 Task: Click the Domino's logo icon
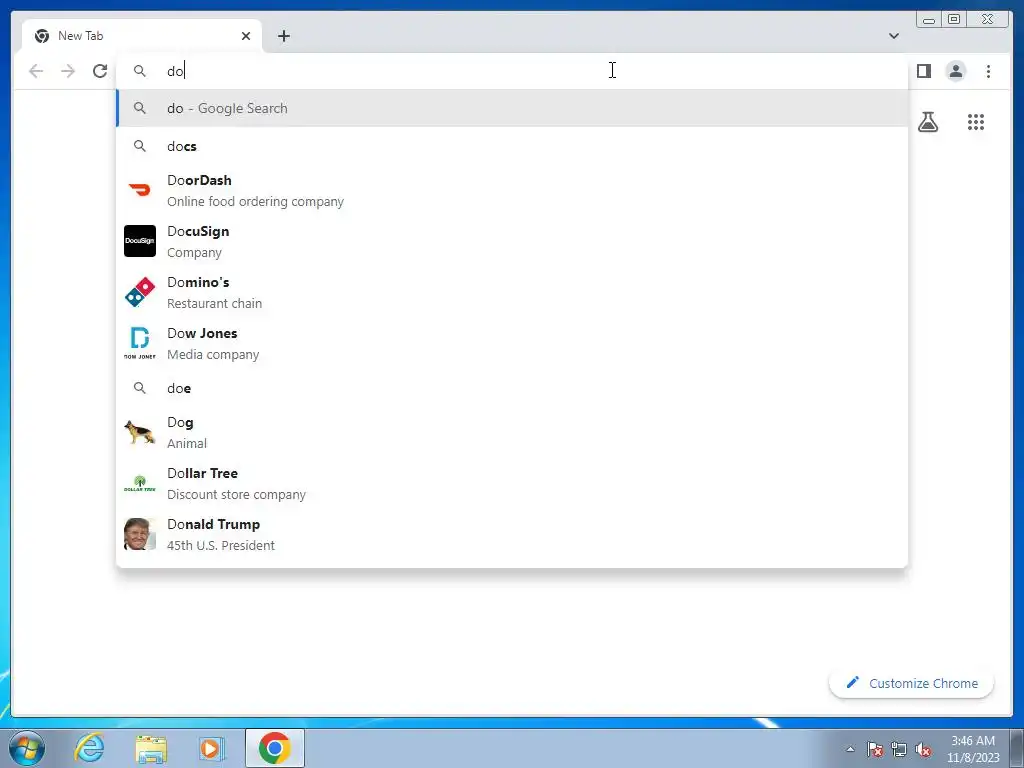[x=140, y=292]
